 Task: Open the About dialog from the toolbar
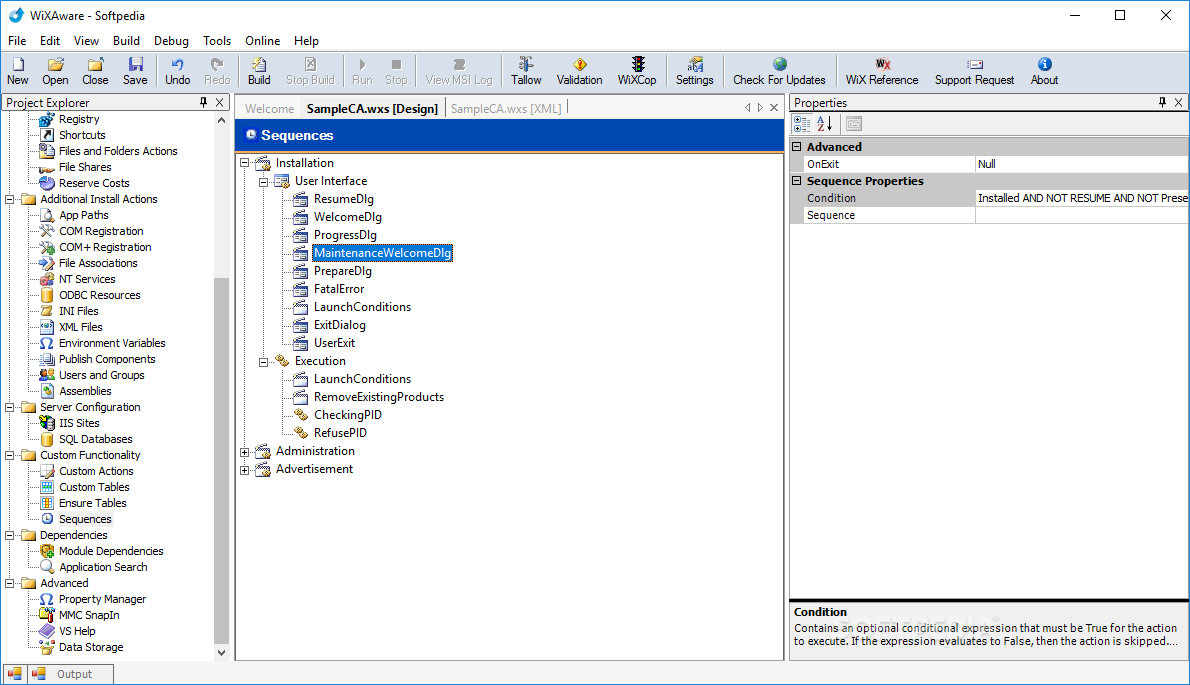1044,71
